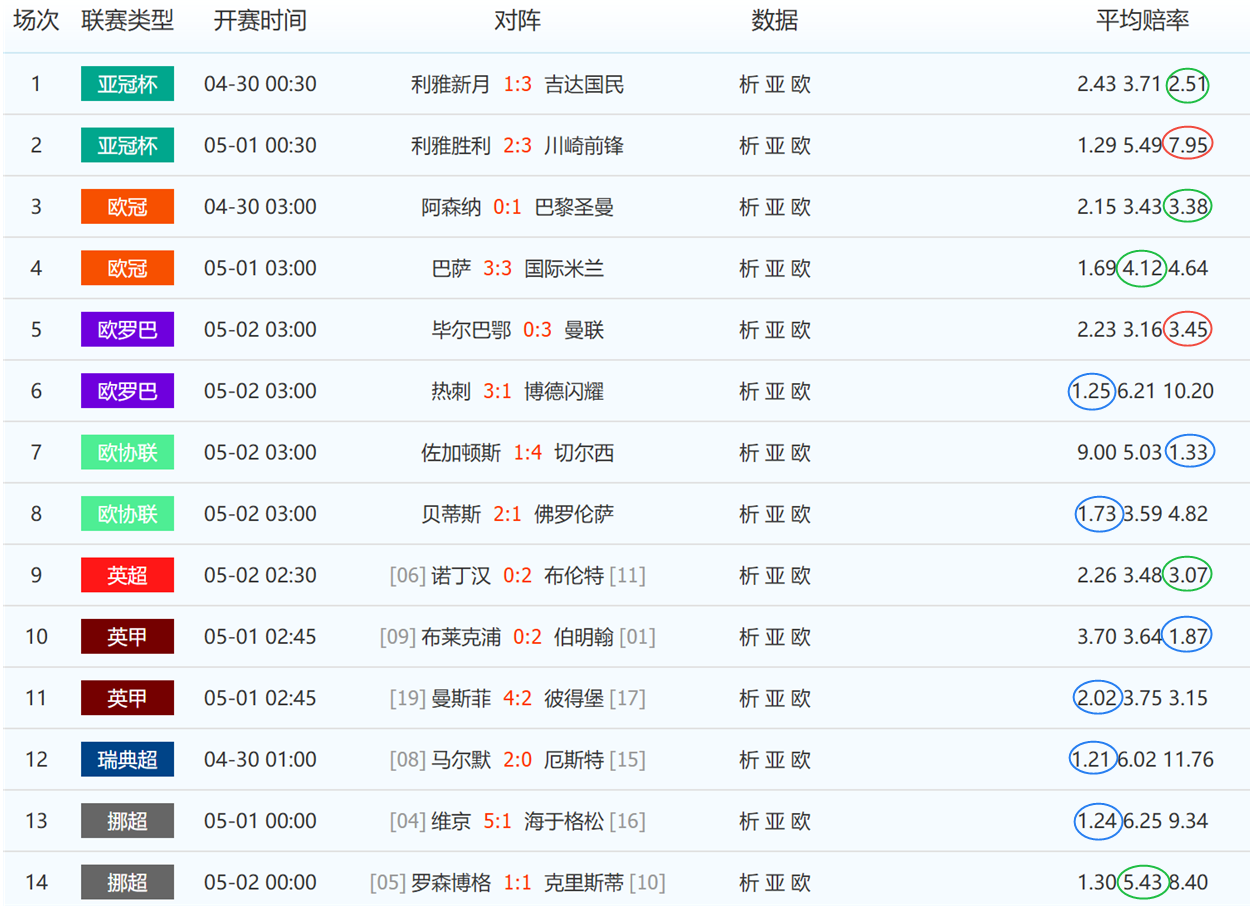Open 亚 data for 贝蒂斯 vs 佛罗伦萨
This screenshot has width=1250, height=907.
click(775, 515)
